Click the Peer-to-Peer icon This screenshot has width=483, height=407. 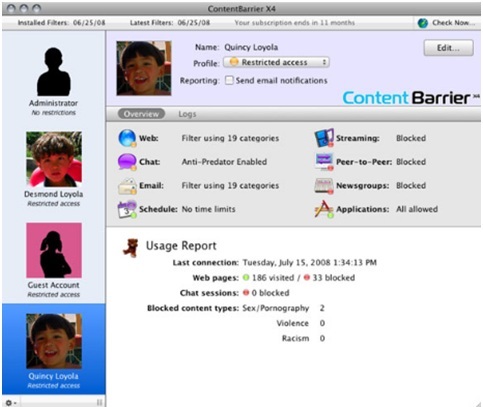324,162
